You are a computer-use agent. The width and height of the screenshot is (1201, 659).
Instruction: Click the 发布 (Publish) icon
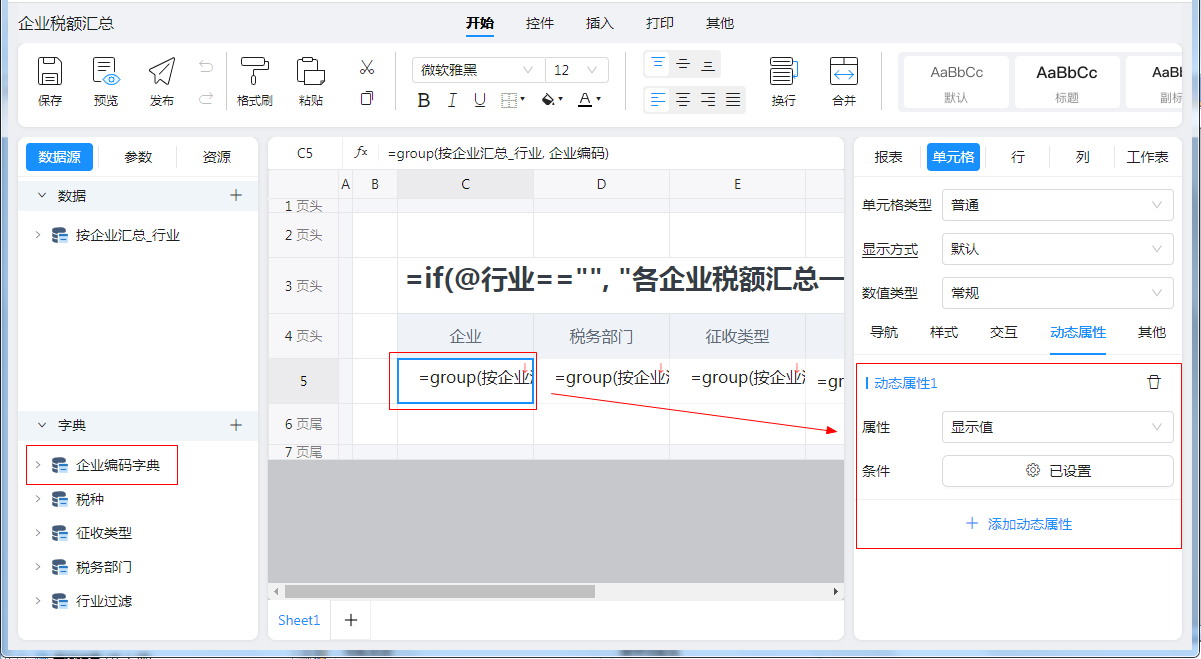click(161, 72)
